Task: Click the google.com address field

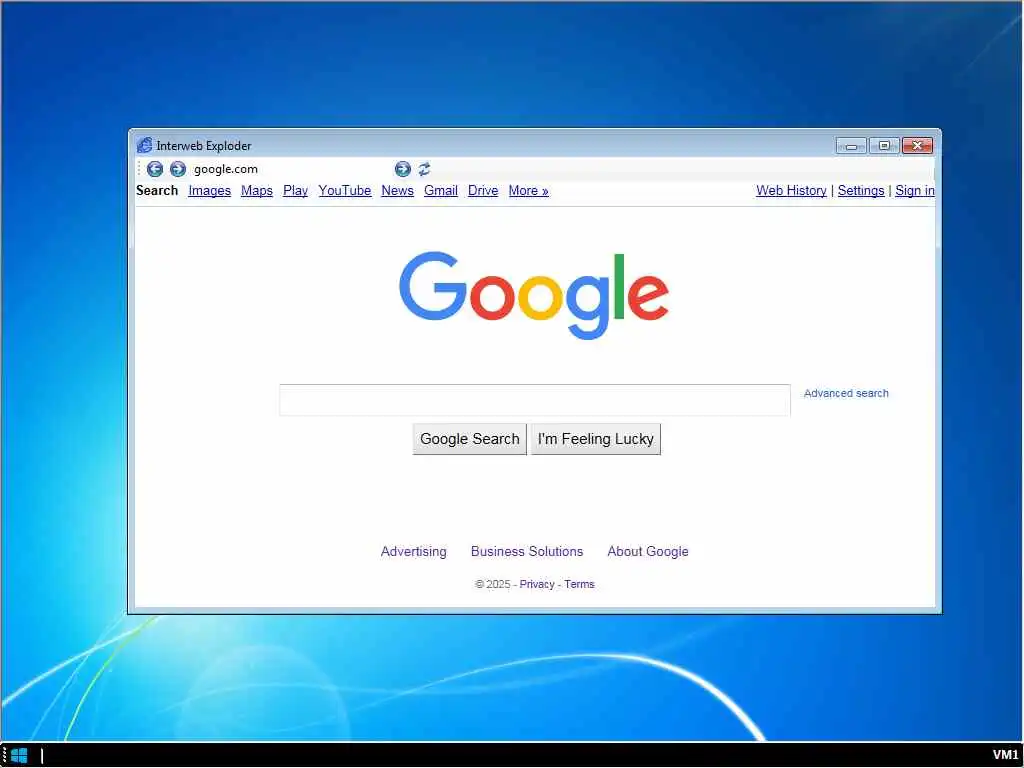Action: pyautogui.click(x=291, y=169)
